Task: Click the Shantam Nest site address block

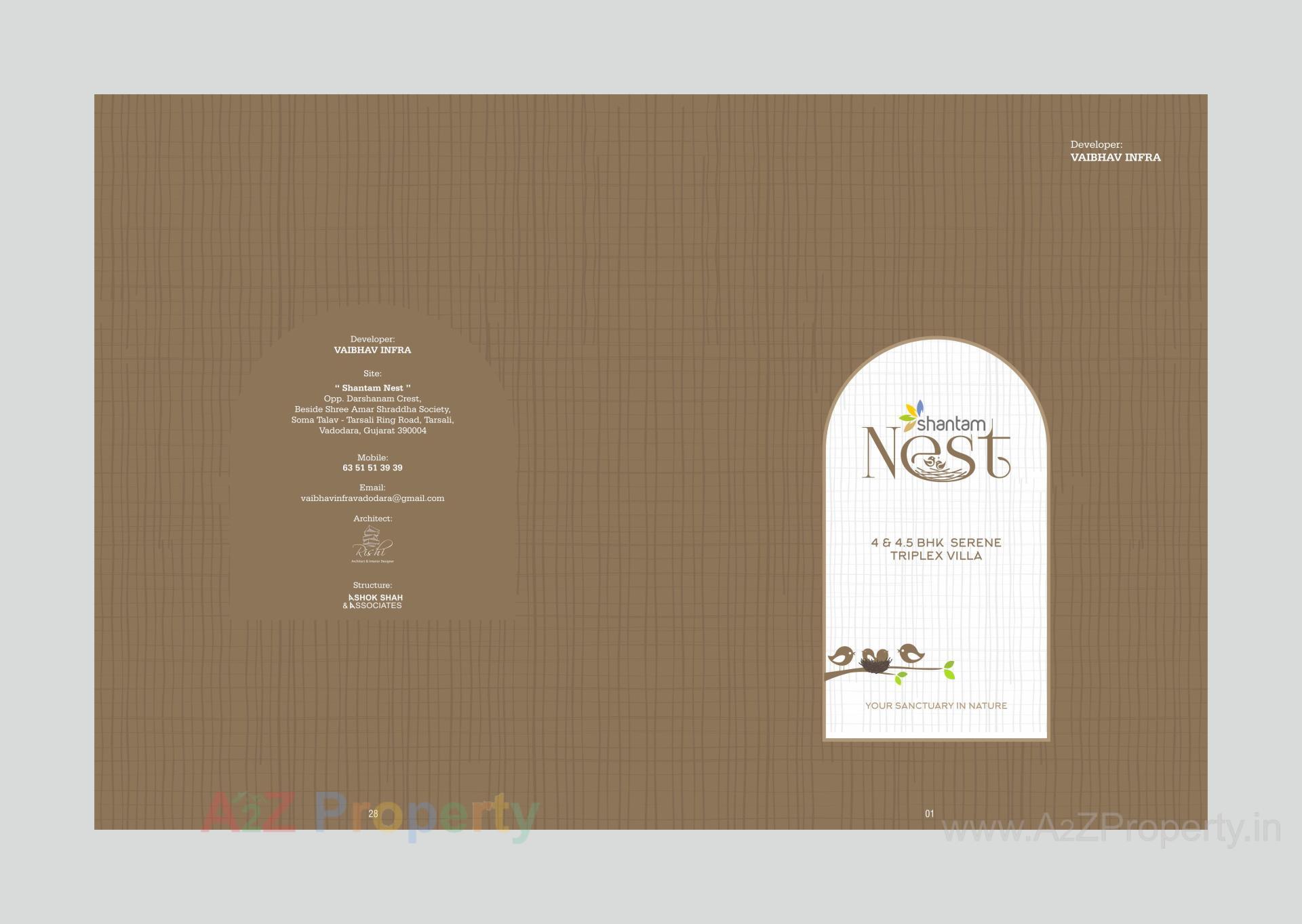Action: [373, 409]
